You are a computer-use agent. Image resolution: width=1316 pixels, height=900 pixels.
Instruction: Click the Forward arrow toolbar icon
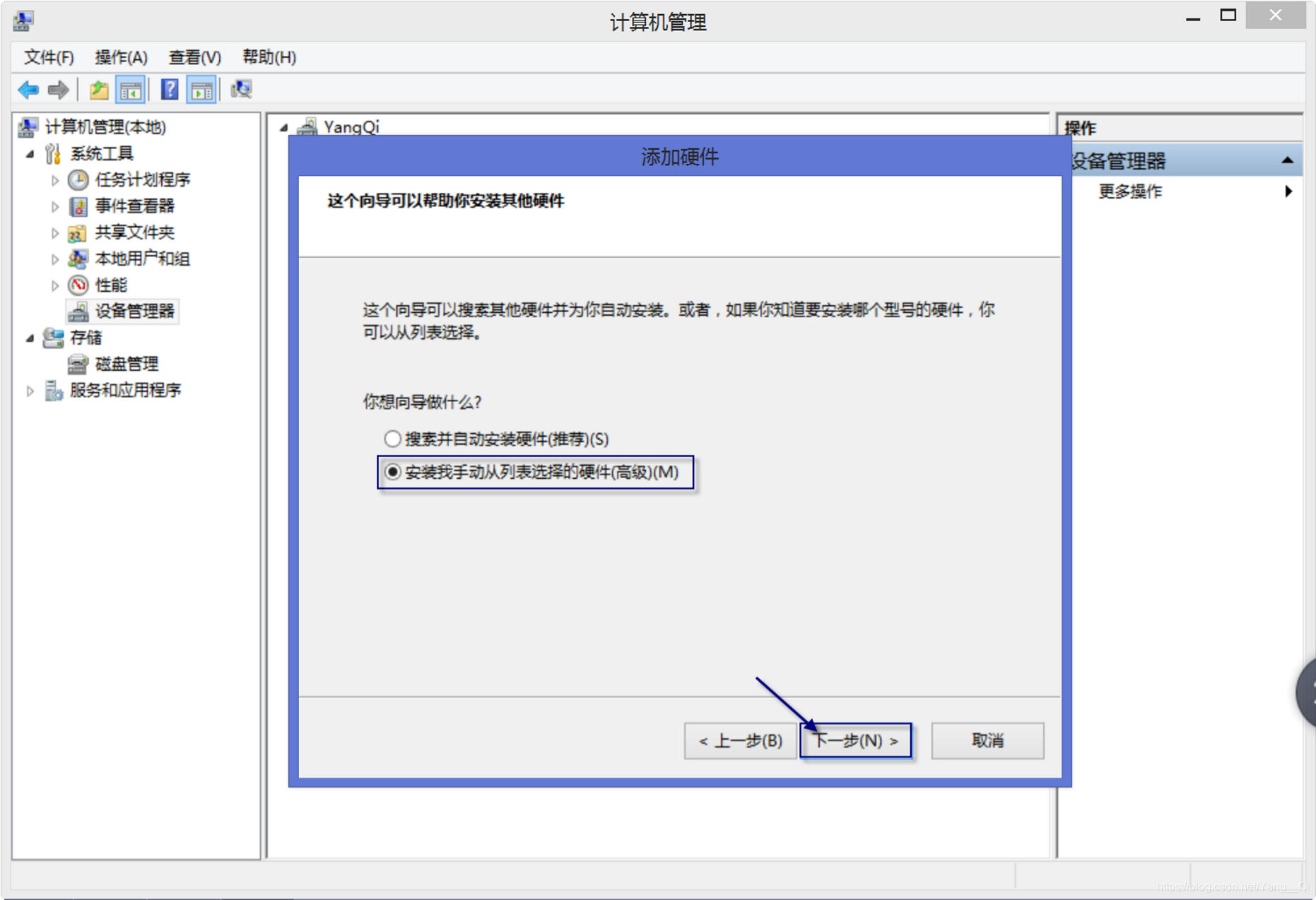click(58, 90)
